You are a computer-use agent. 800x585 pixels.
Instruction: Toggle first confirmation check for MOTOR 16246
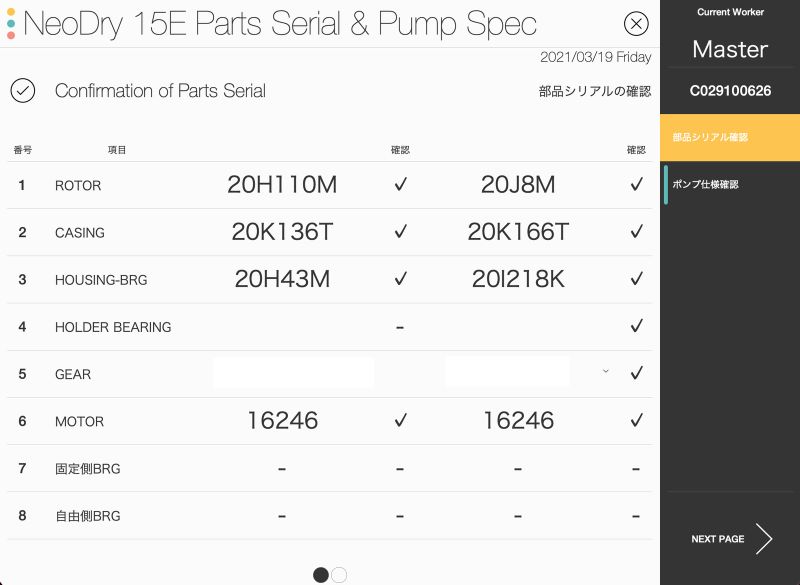tap(401, 420)
